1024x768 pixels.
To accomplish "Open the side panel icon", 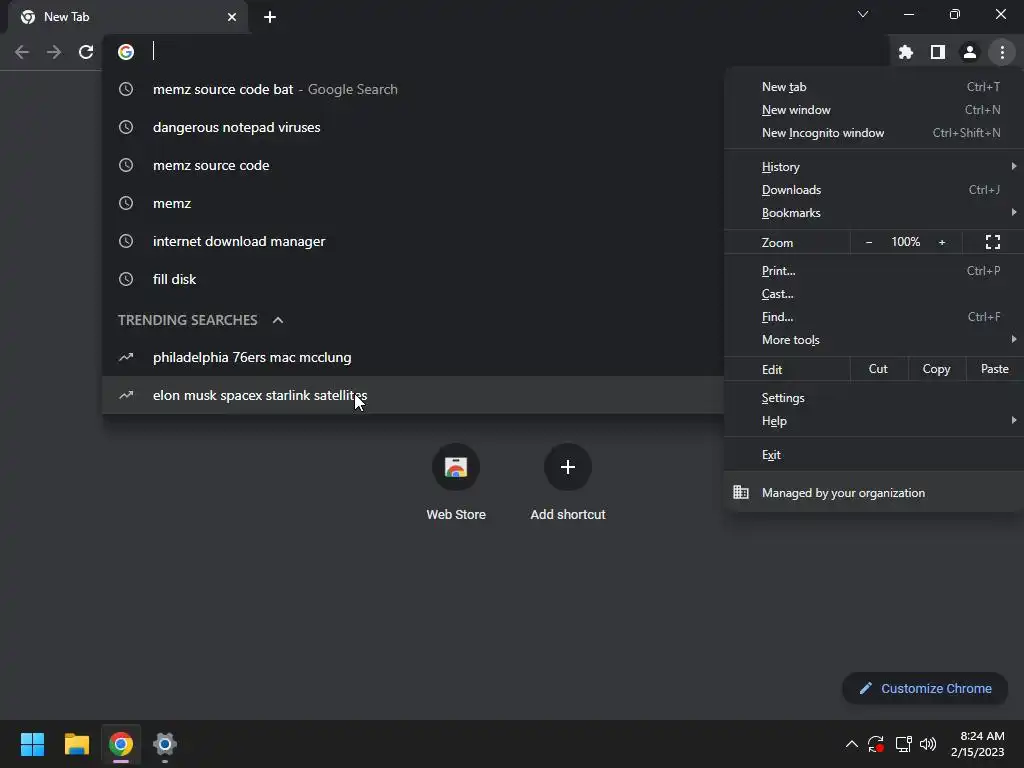I will click(x=937, y=52).
